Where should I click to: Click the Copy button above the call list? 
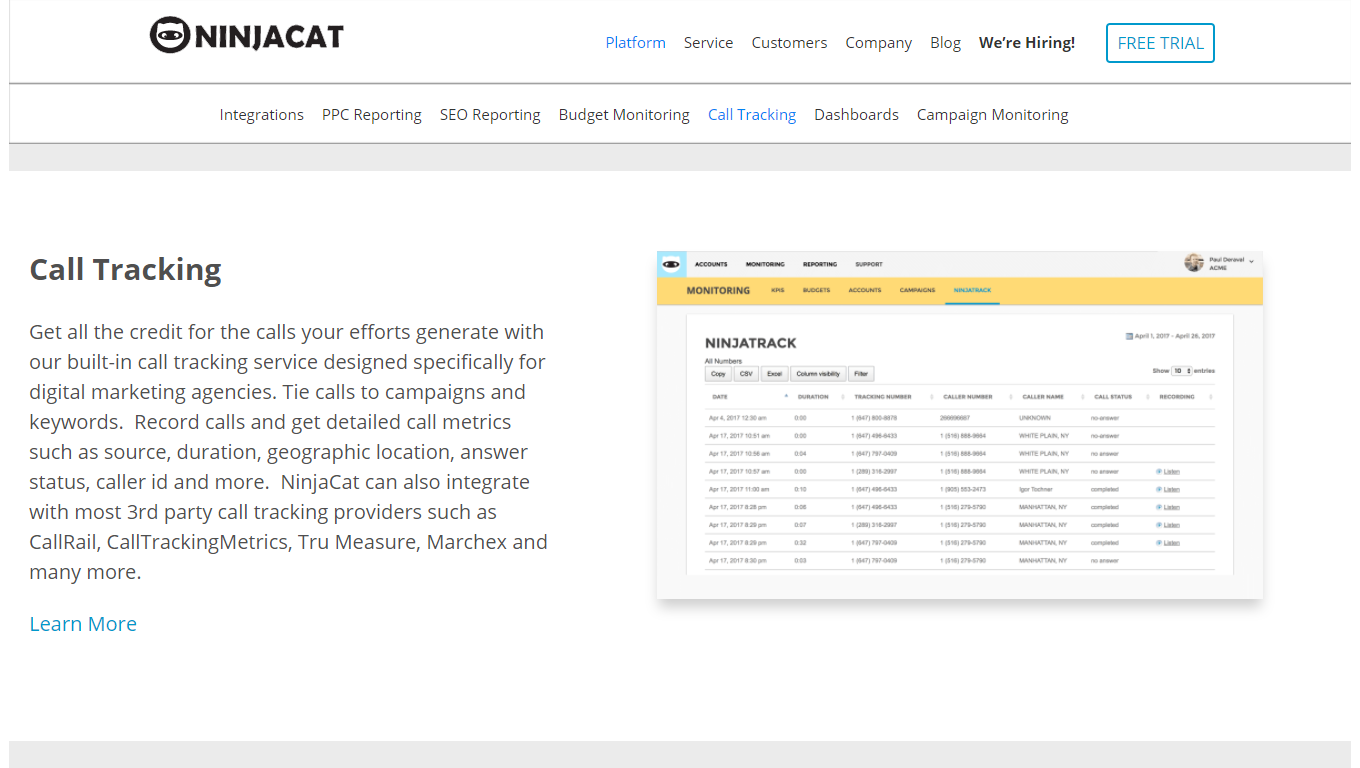718,372
